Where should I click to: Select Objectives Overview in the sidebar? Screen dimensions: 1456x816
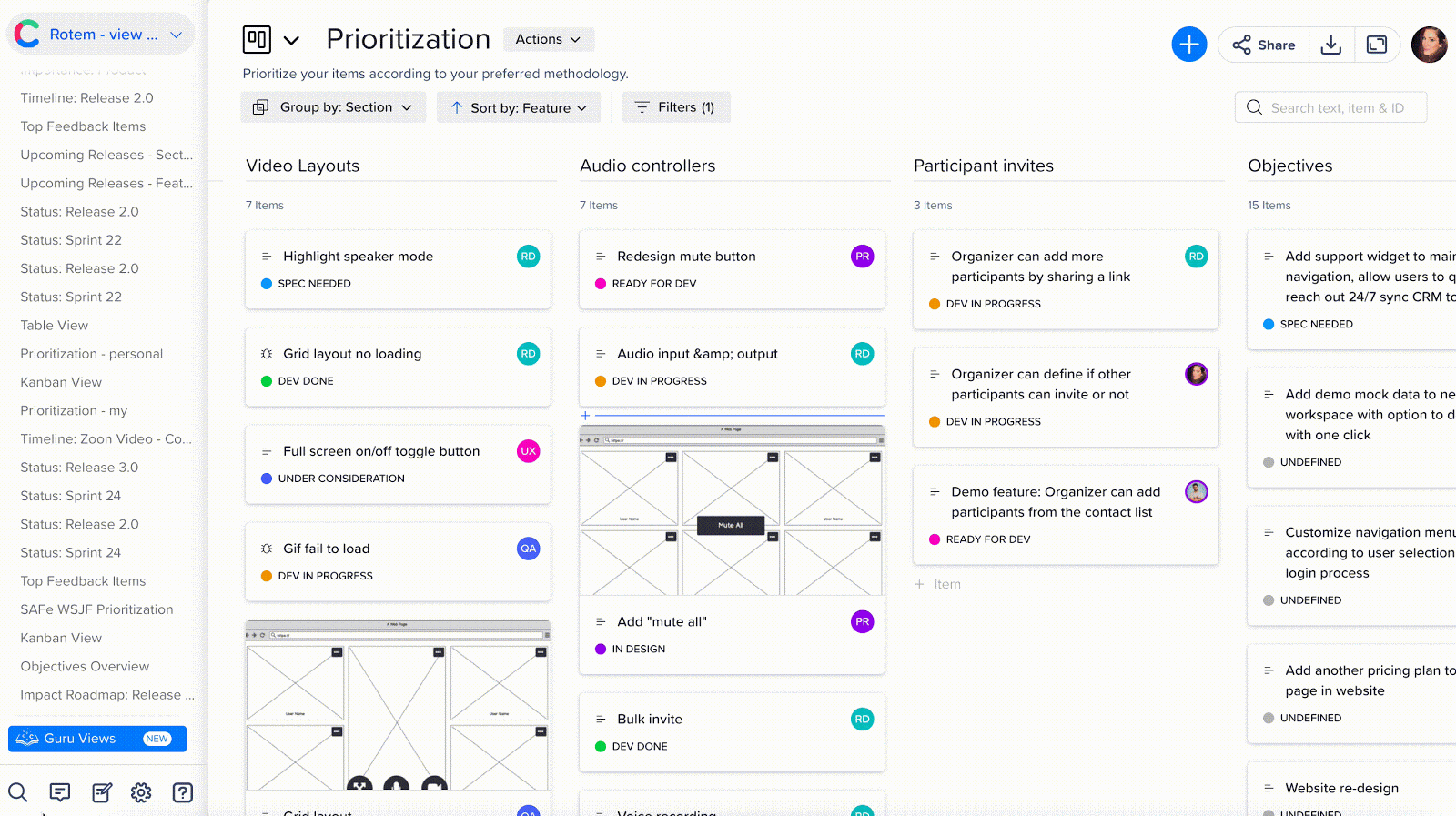85,667
